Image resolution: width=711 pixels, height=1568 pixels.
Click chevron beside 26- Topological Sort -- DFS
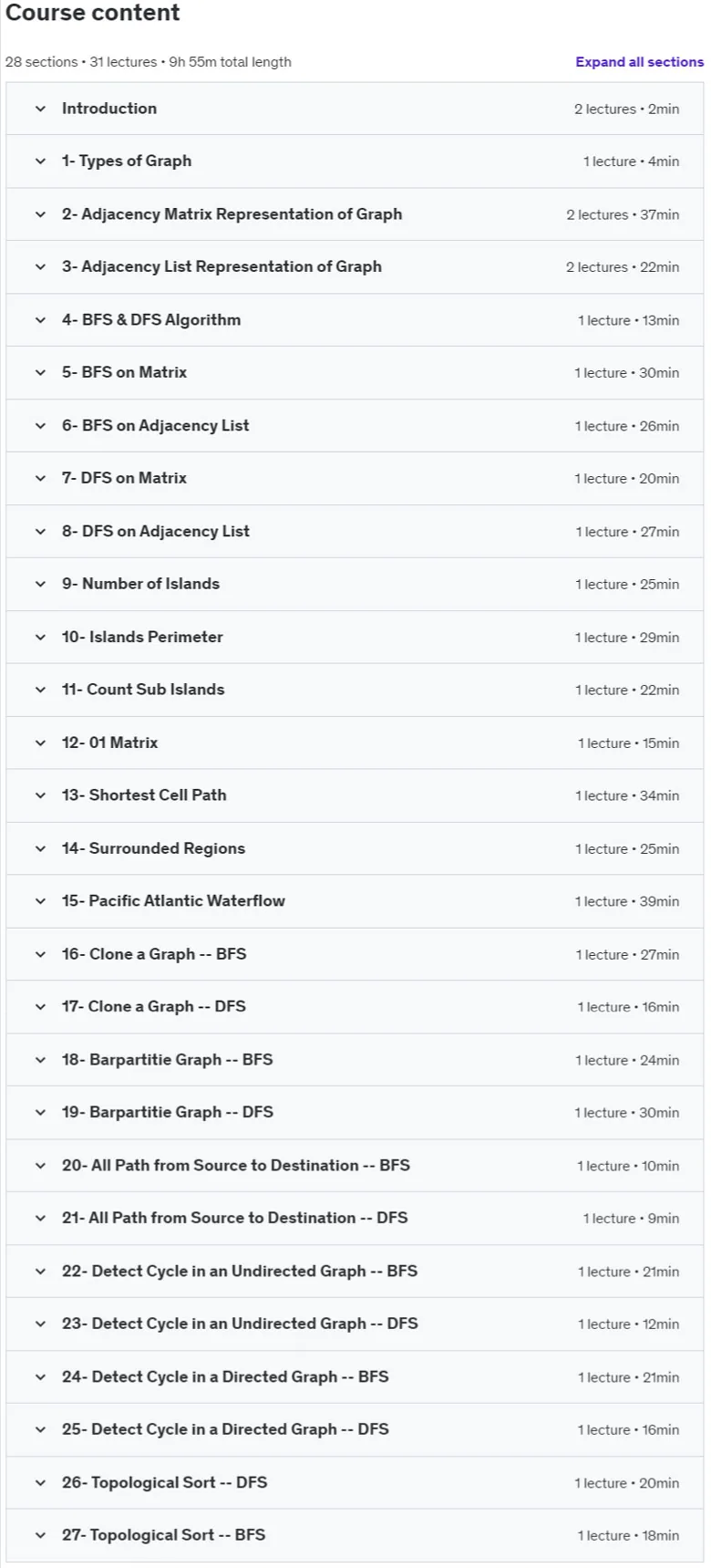click(x=40, y=1482)
